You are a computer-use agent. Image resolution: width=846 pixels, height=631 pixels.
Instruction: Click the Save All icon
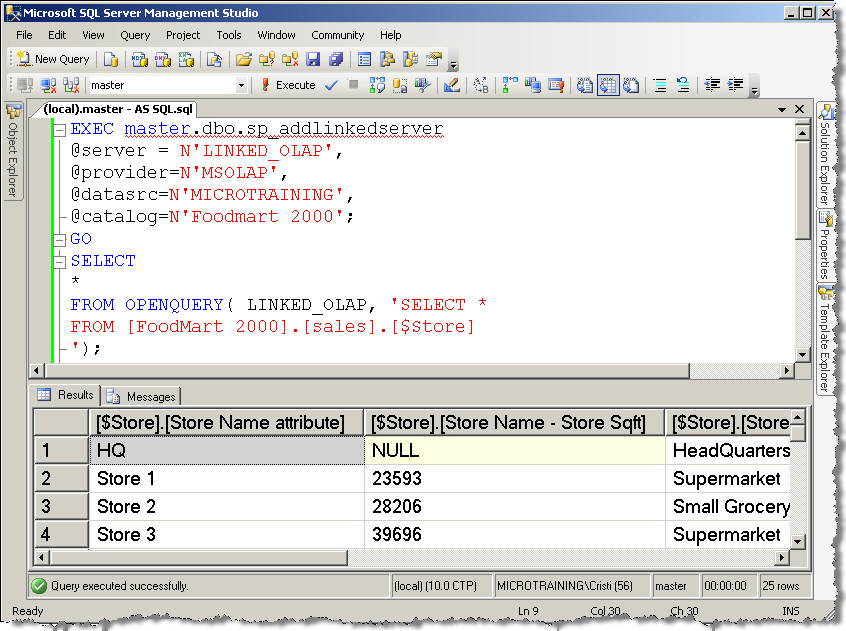click(336, 59)
